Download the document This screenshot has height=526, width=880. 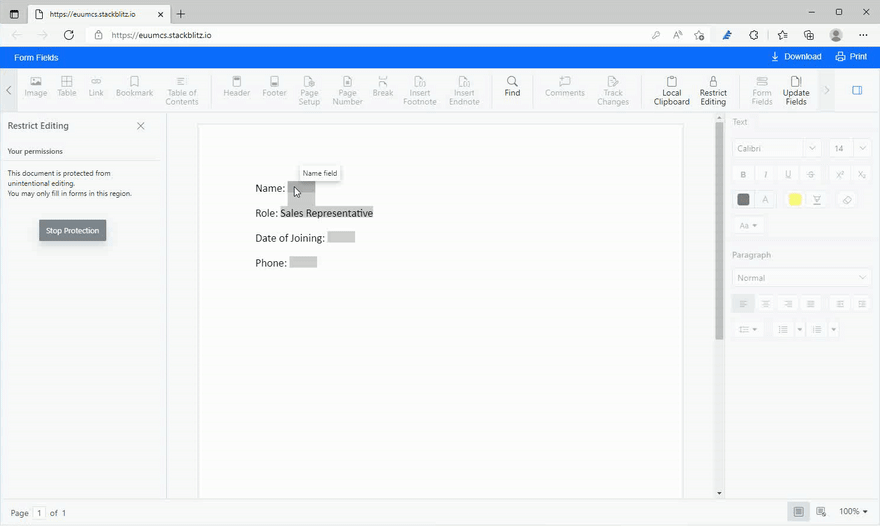tap(796, 57)
